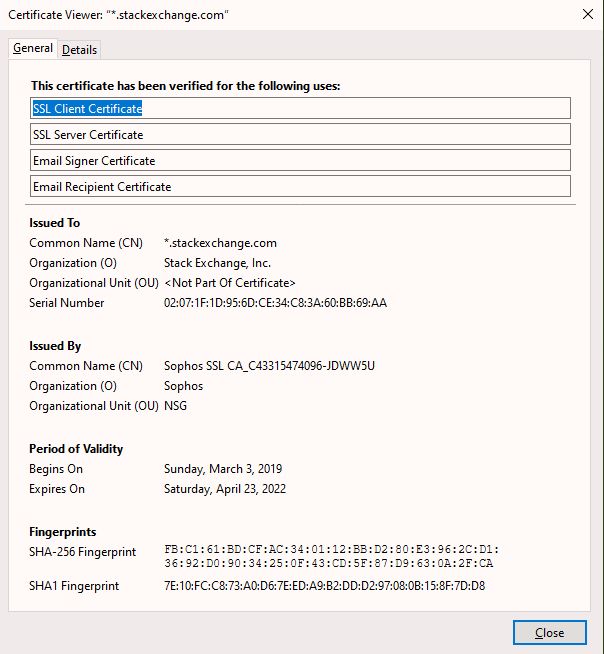
Task: Click the issuer organization value Sophos
Action: [x=184, y=386]
